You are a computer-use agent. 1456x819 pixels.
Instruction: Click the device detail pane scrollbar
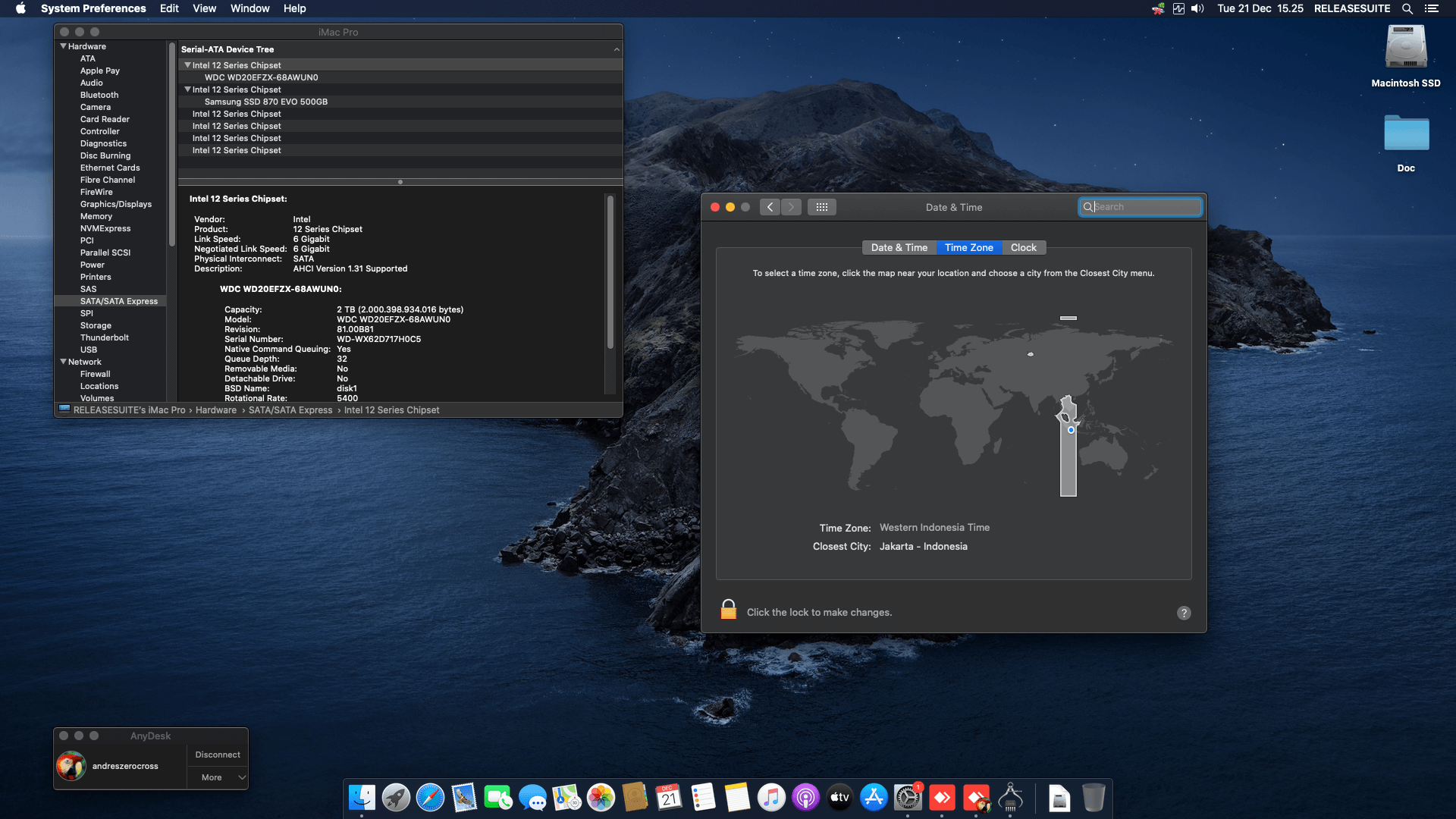tap(610, 272)
